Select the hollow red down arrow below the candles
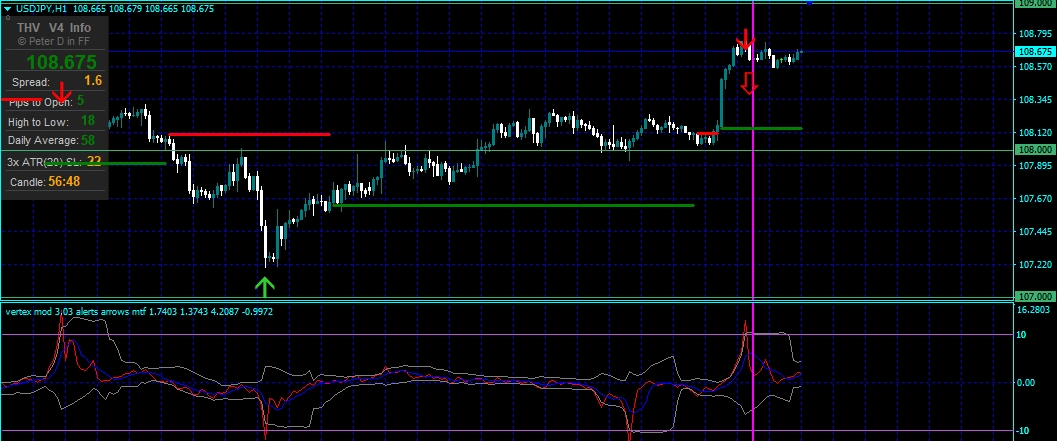 pyautogui.click(x=749, y=83)
